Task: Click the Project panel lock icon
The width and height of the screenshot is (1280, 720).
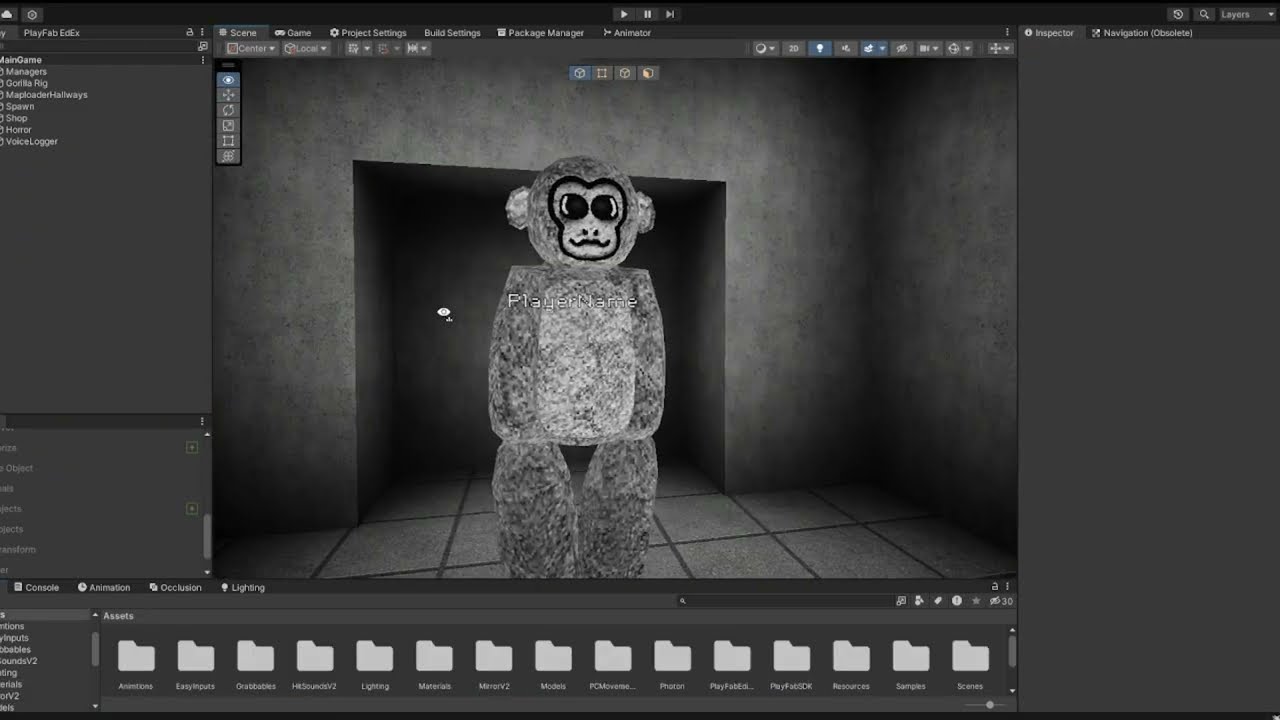Action: pyautogui.click(x=994, y=587)
